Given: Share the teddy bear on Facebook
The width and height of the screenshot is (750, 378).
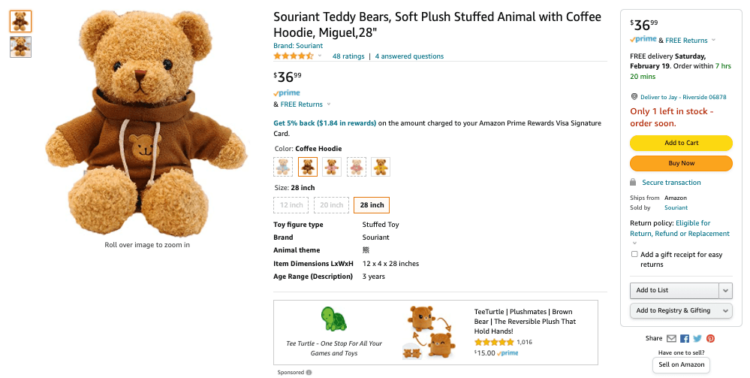Looking at the screenshot, I should click(684, 338).
